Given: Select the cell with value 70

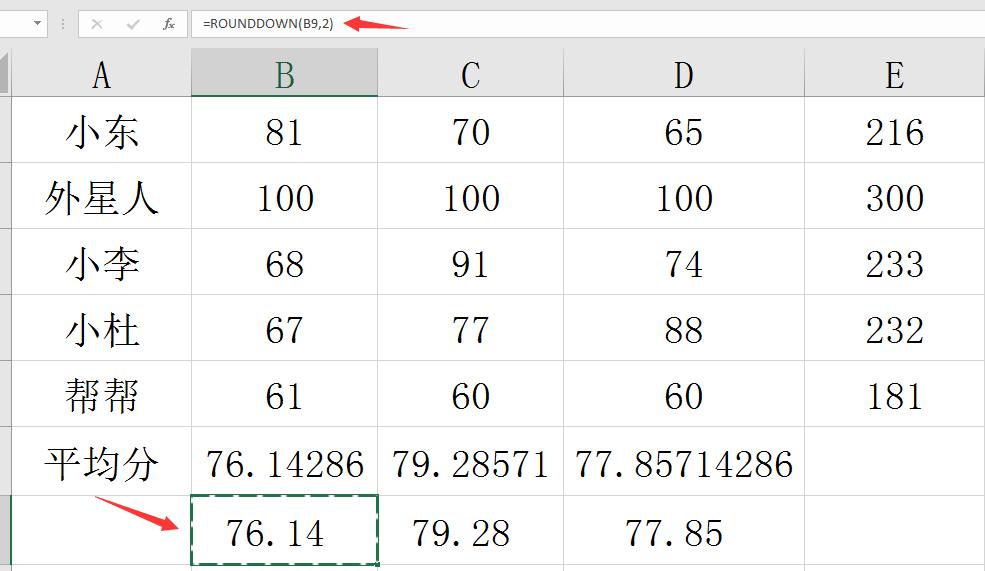Looking at the screenshot, I should click(471, 130).
